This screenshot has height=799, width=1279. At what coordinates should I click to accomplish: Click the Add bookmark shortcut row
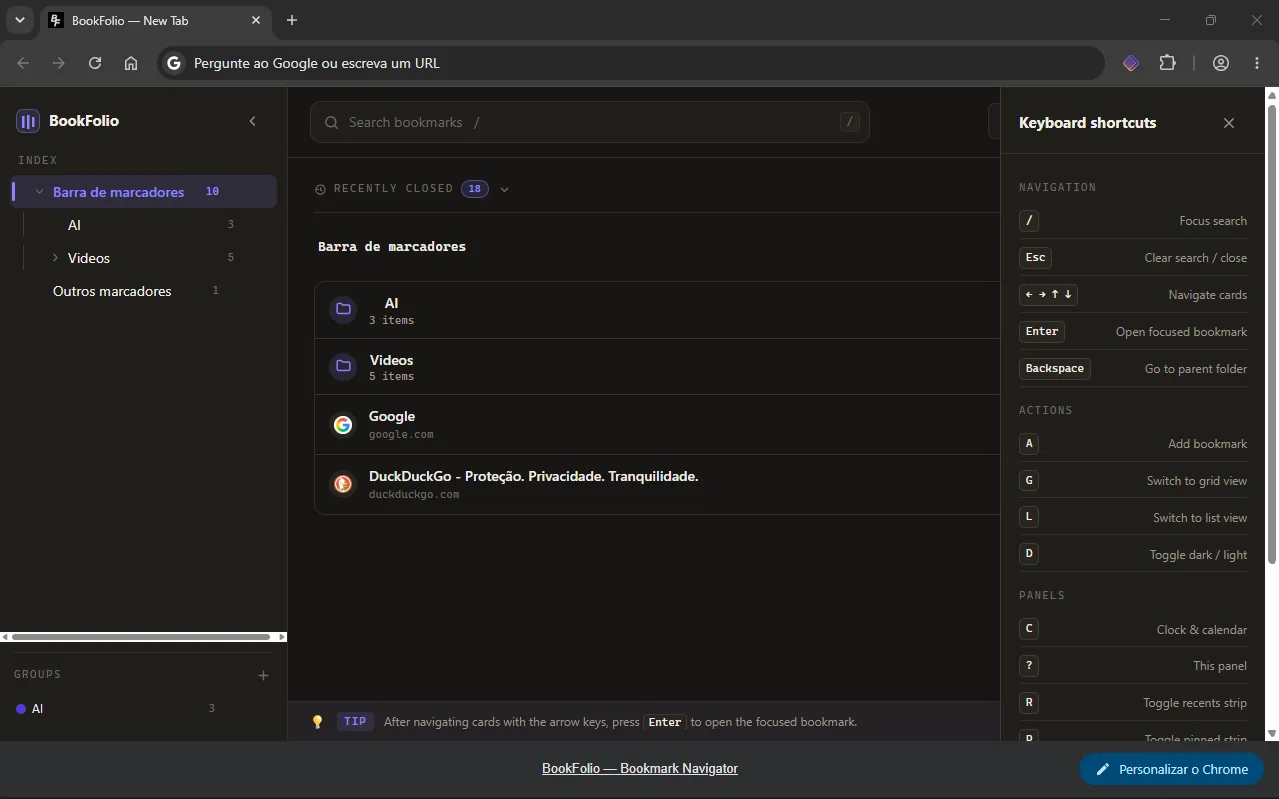(x=1133, y=444)
